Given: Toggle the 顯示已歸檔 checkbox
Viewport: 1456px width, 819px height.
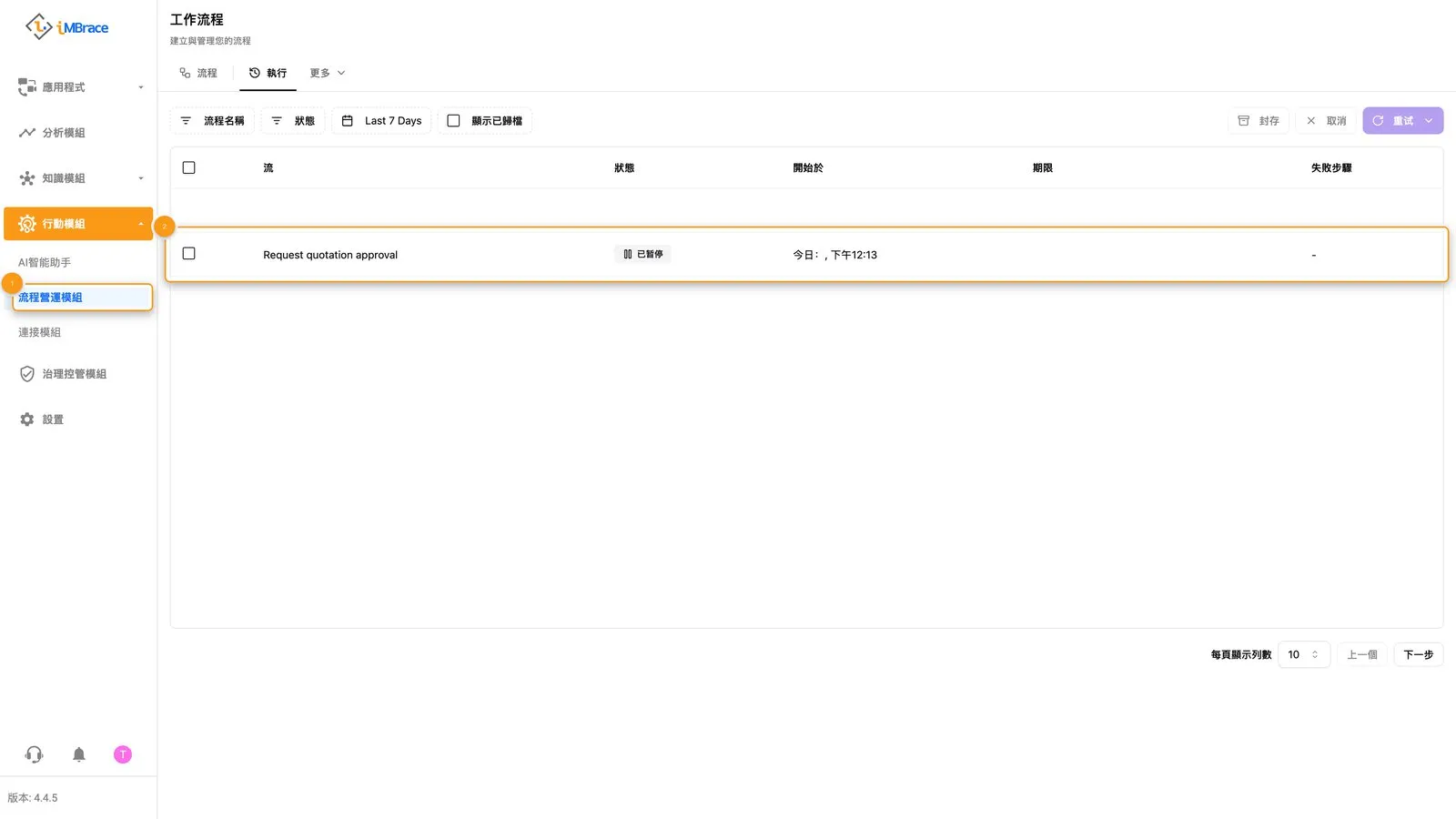Looking at the screenshot, I should click(x=453, y=121).
